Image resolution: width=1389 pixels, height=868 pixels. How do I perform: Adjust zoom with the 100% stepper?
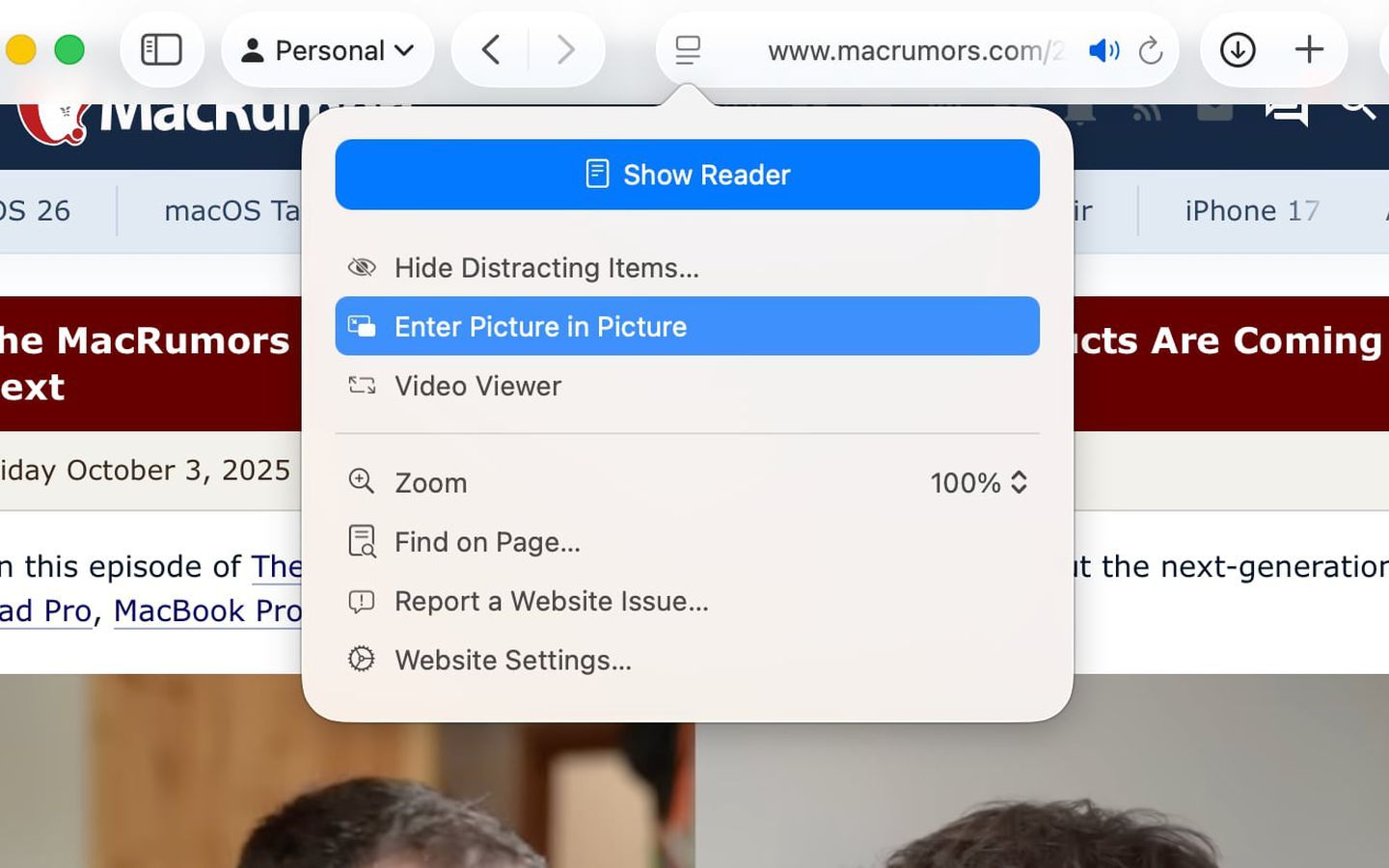980,482
